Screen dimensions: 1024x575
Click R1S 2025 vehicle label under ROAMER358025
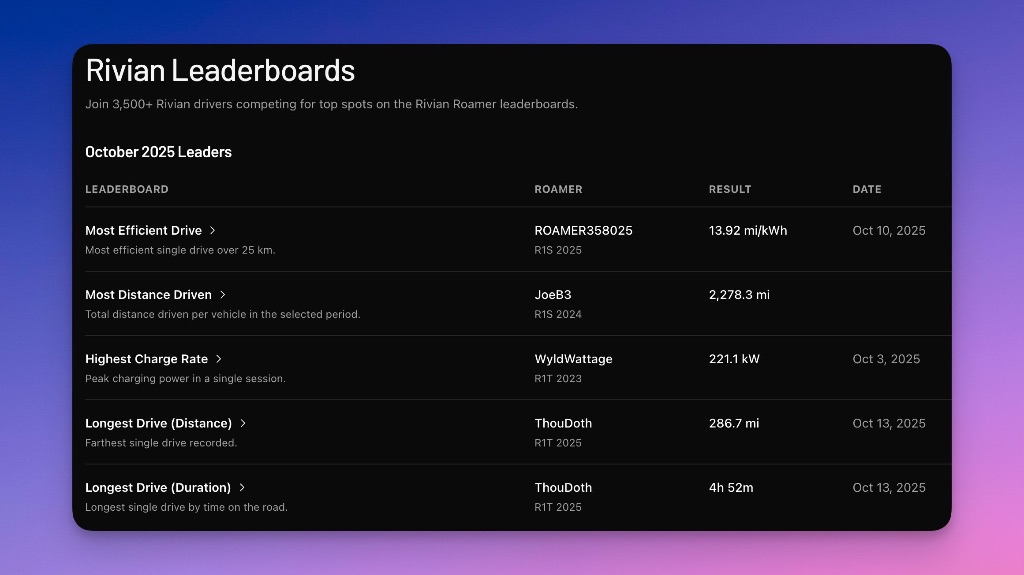(558, 250)
